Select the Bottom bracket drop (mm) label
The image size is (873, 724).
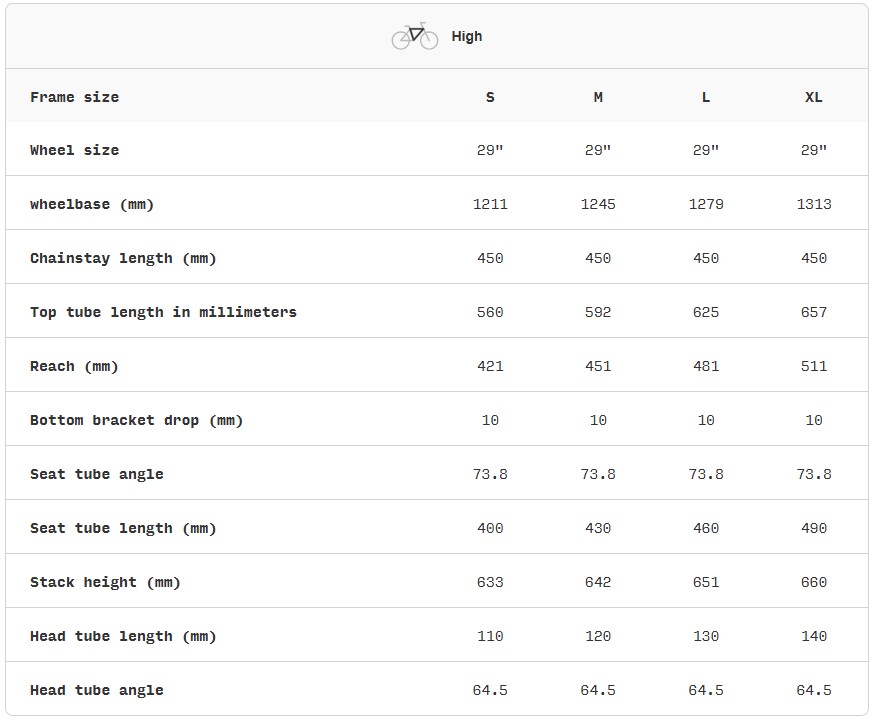(136, 420)
